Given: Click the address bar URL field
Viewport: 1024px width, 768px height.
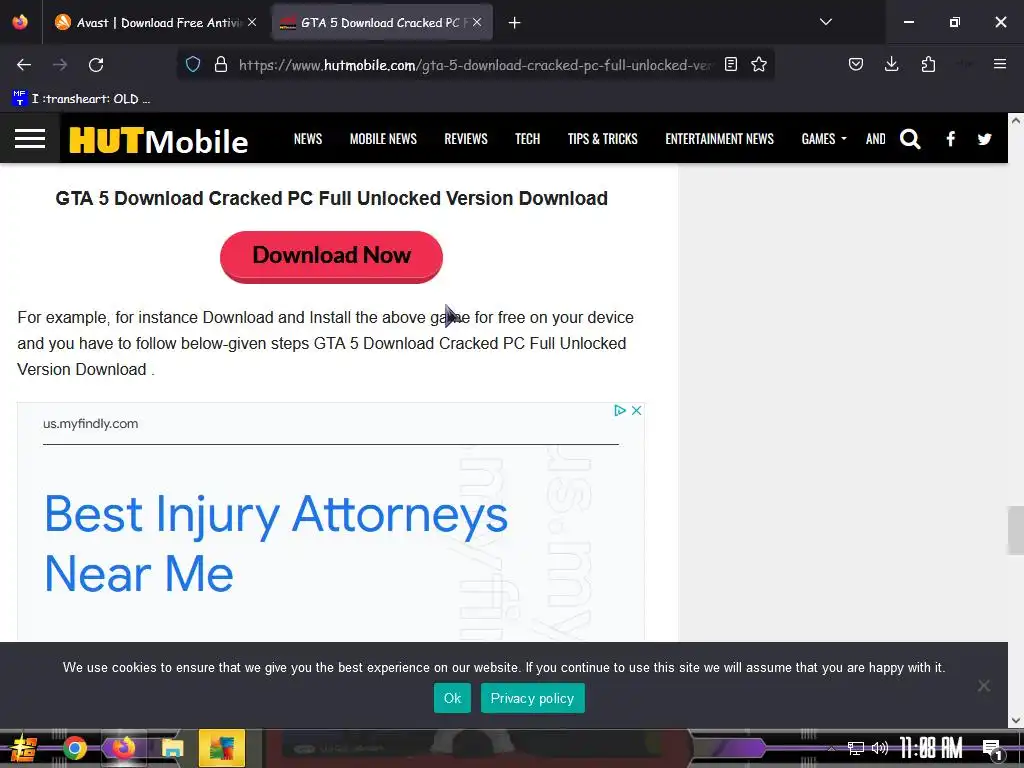Looking at the screenshot, I should (x=475, y=65).
